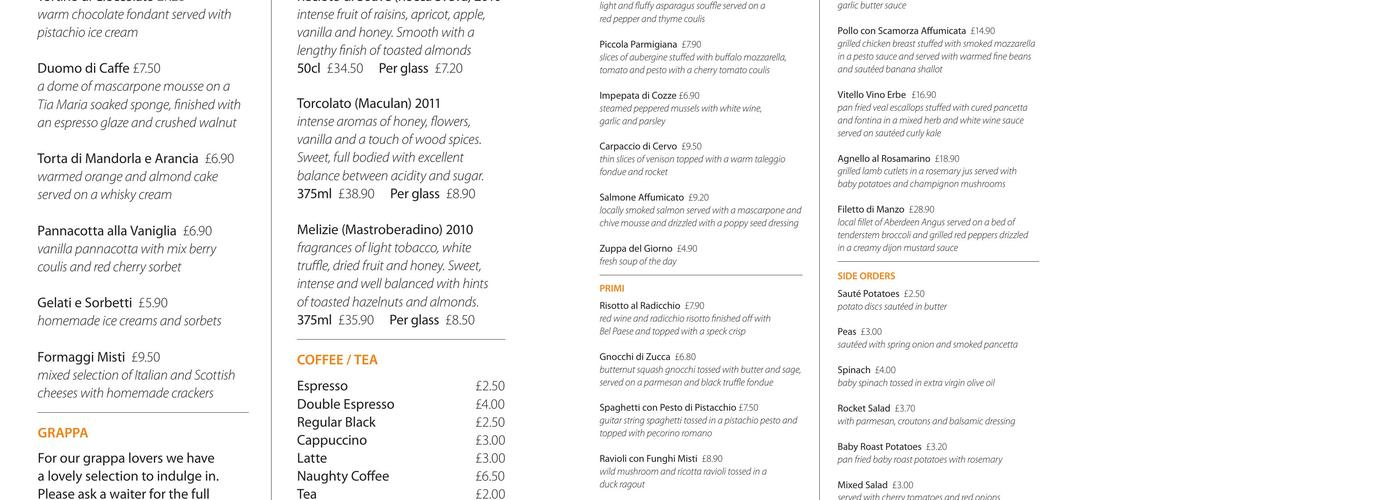The image size is (1400, 500).
Task: Click the SIDE ORDERS section heading
Action: tap(866, 276)
